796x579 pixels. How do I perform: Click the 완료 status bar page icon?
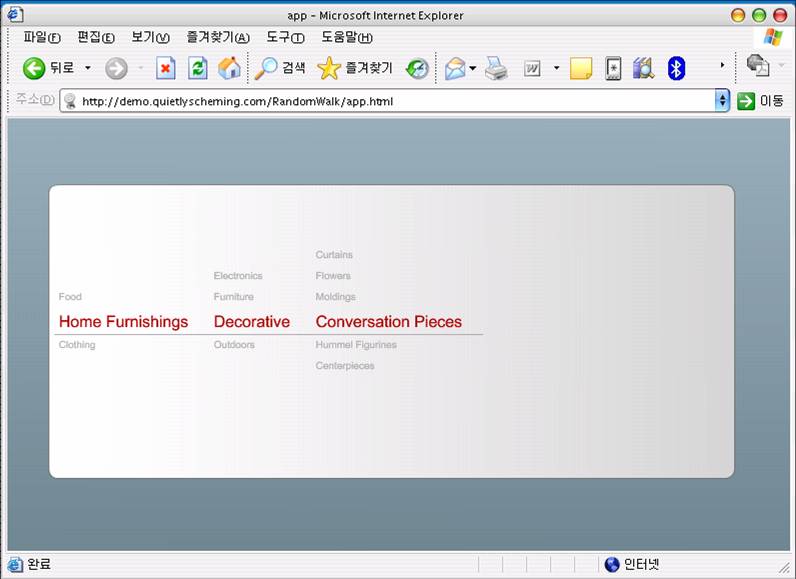tap(15, 564)
